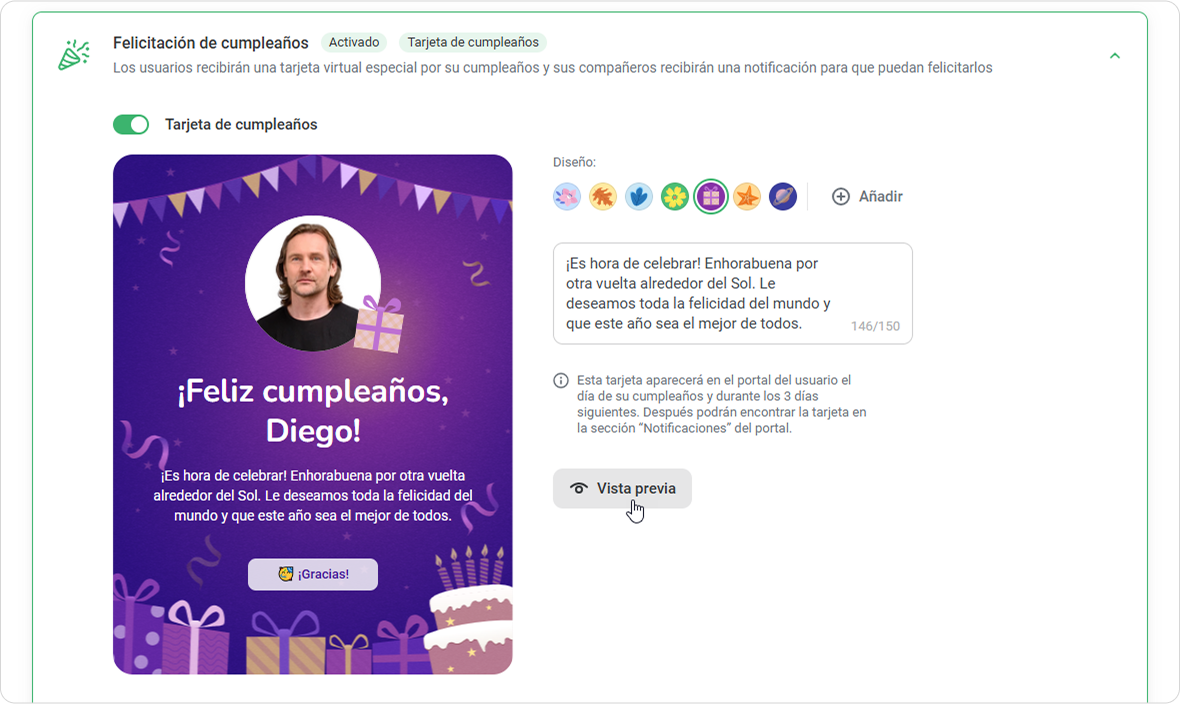Pick the blue leaves card design
The width and height of the screenshot is (1180, 704).
[x=639, y=197]
